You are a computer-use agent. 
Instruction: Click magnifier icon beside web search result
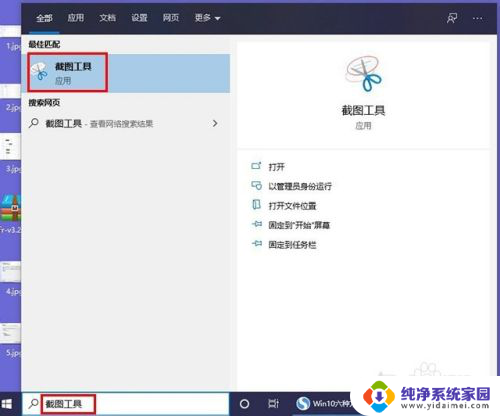[34, 123]
